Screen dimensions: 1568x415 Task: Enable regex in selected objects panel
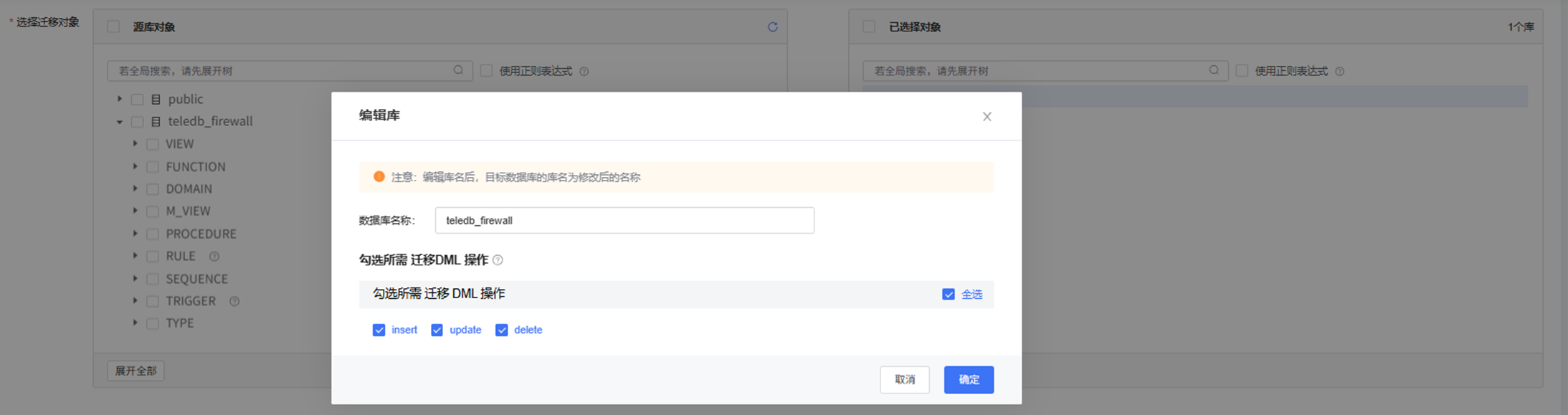point(1242,71)
